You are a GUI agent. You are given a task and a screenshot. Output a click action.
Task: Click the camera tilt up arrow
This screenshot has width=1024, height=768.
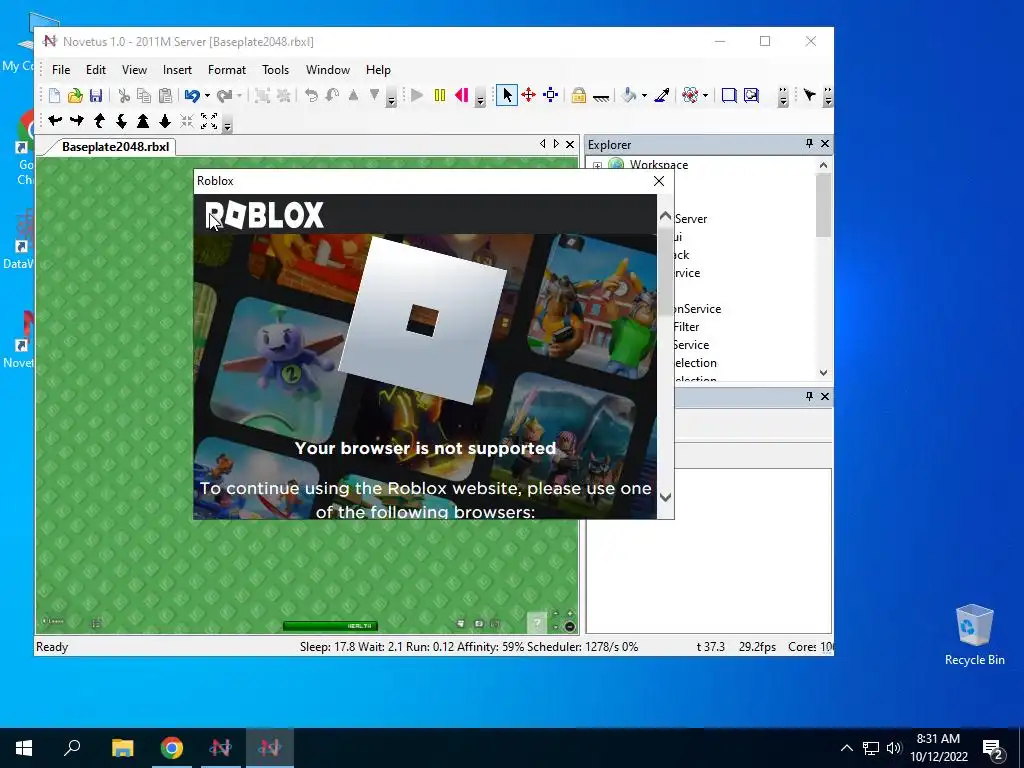99,121
